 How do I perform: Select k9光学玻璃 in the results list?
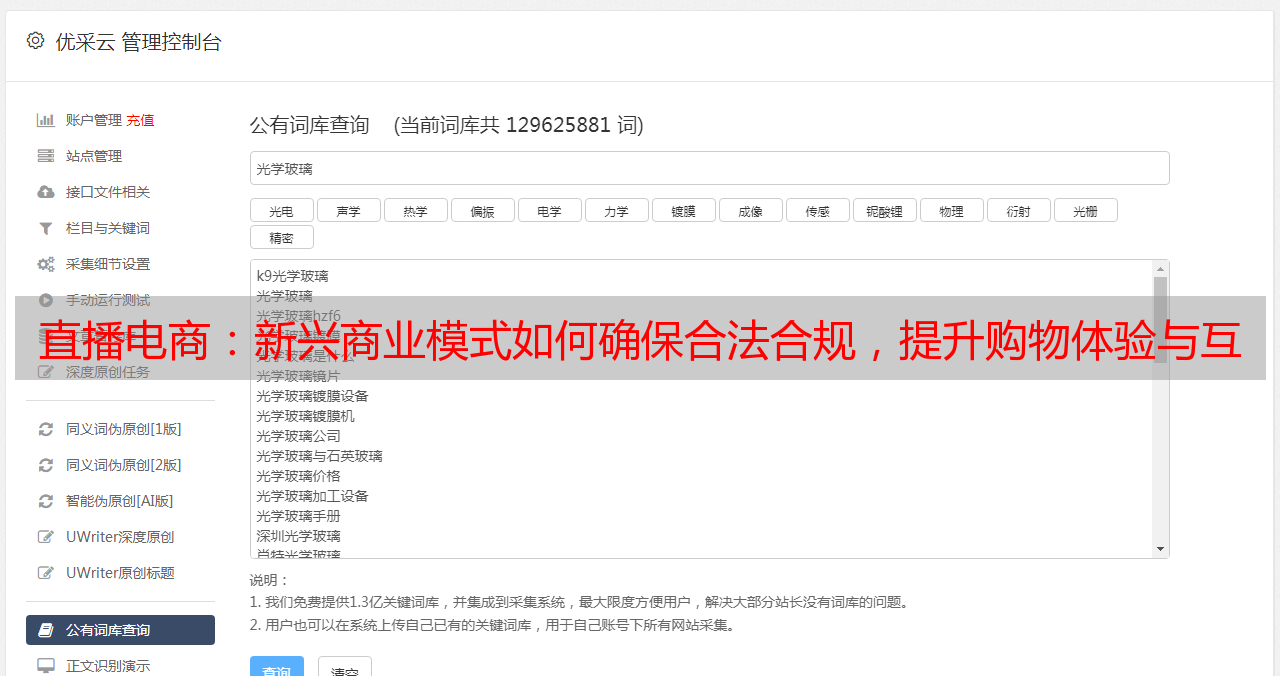(292, 276)
